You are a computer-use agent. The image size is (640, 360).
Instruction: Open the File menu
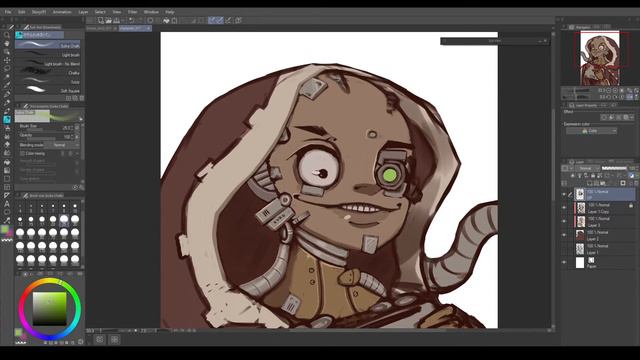click(8, 12)
